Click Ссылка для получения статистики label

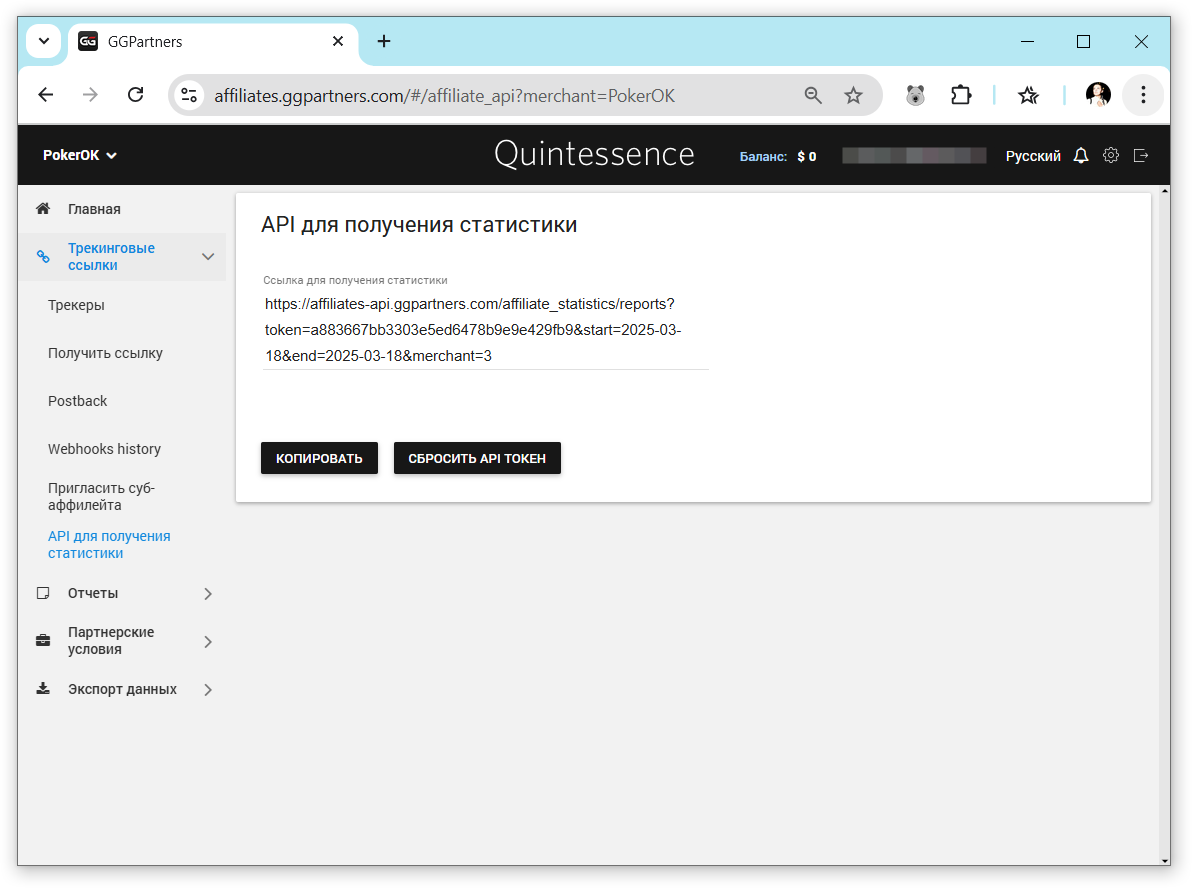pos(355,281)
